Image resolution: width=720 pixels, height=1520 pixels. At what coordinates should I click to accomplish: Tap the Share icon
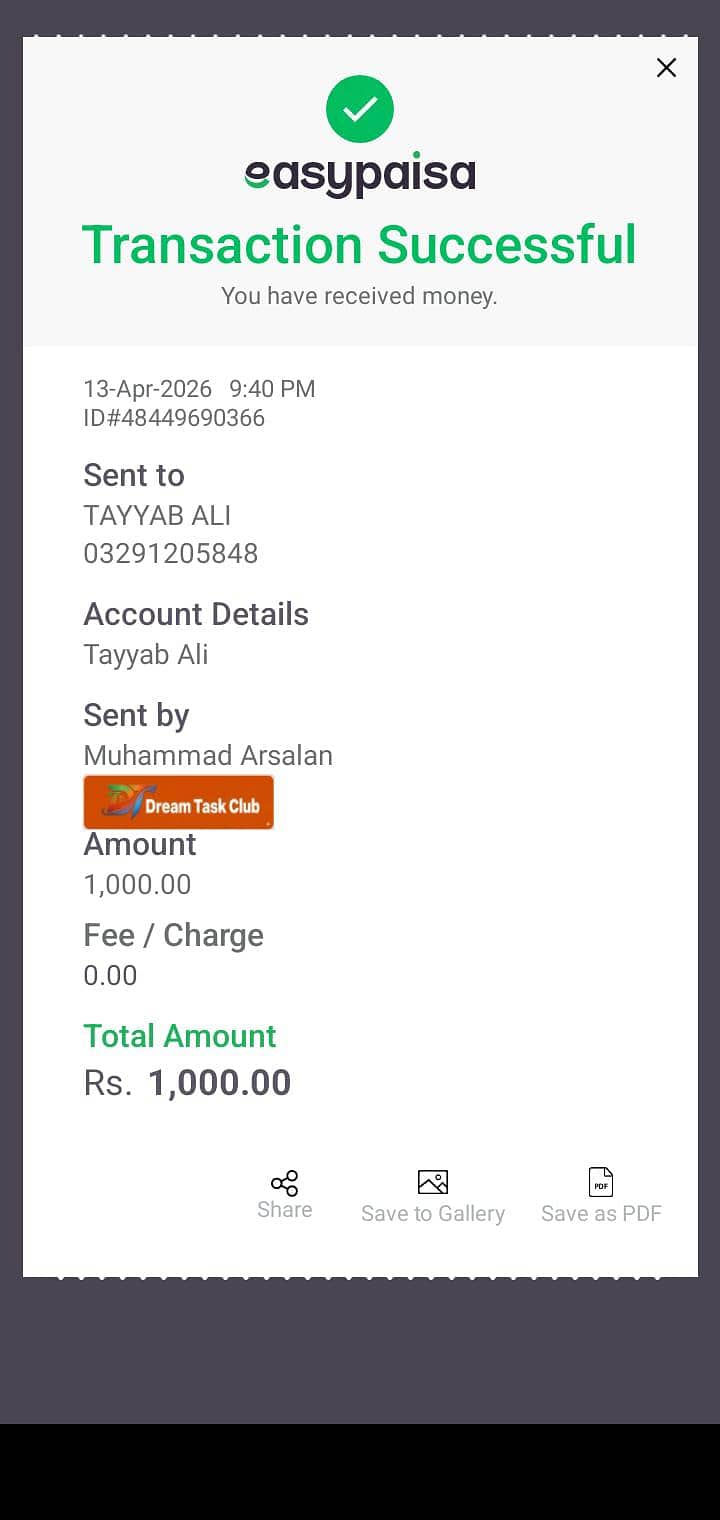285,1183
